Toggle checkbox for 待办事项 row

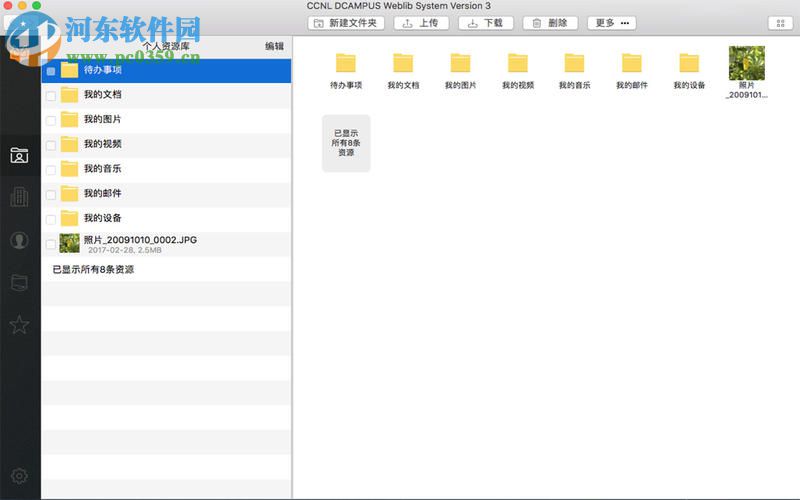pos(51,71)
